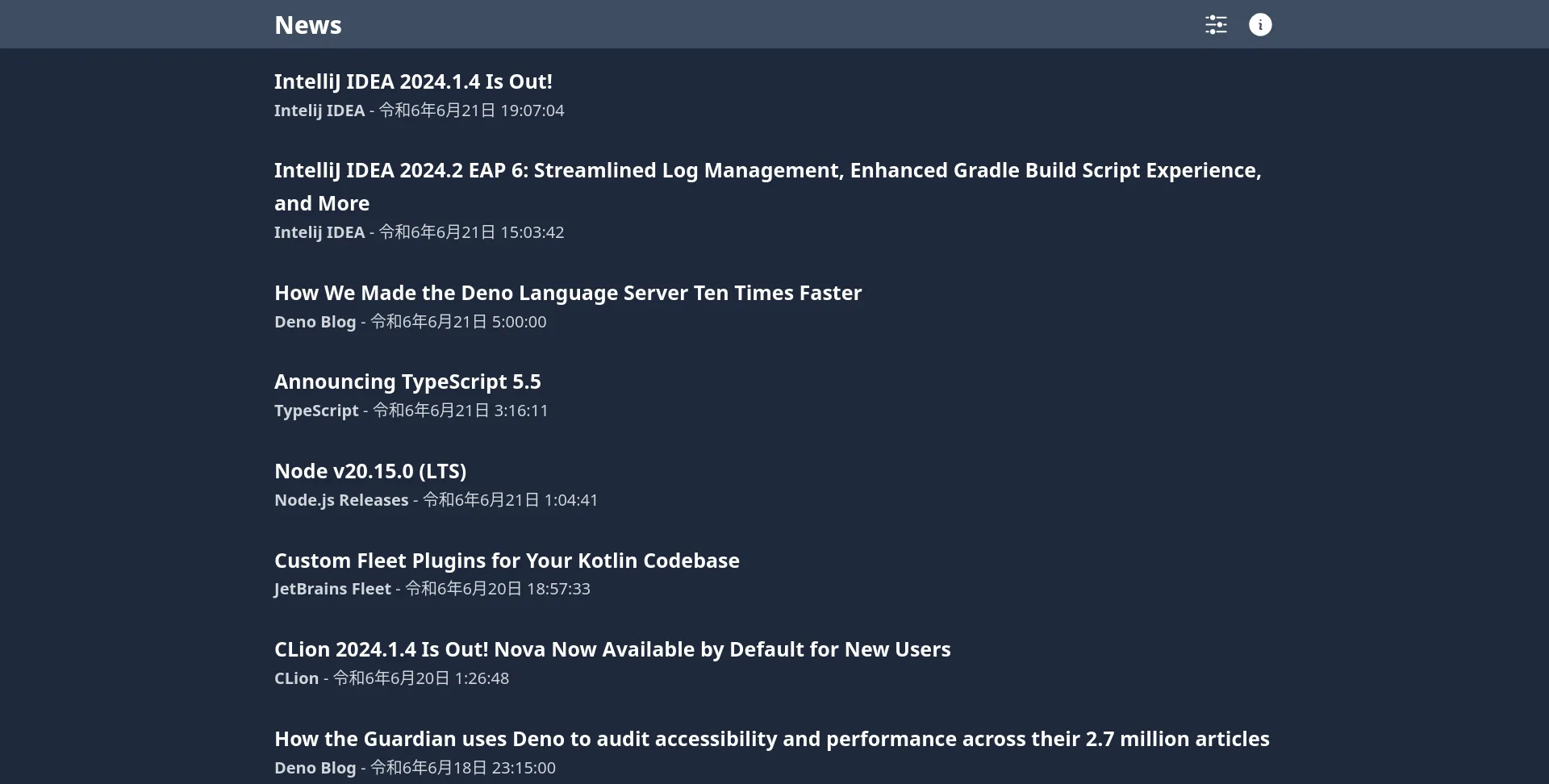Click 'Deno Blog' source under Language Server headline

(315, 322)
